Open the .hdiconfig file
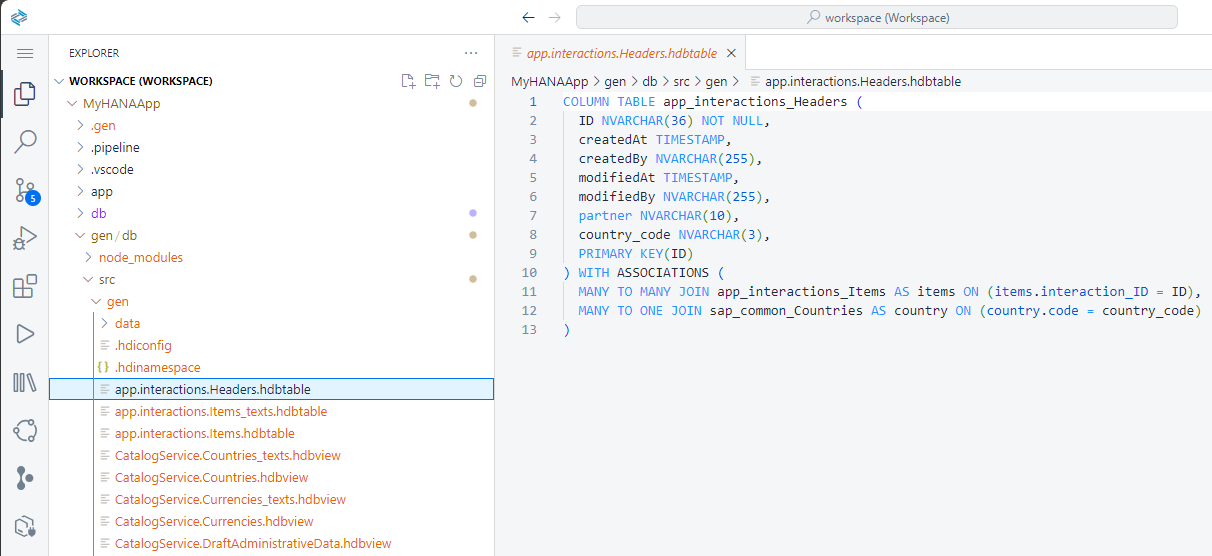1212x556 pixels. tap(143, 345)
